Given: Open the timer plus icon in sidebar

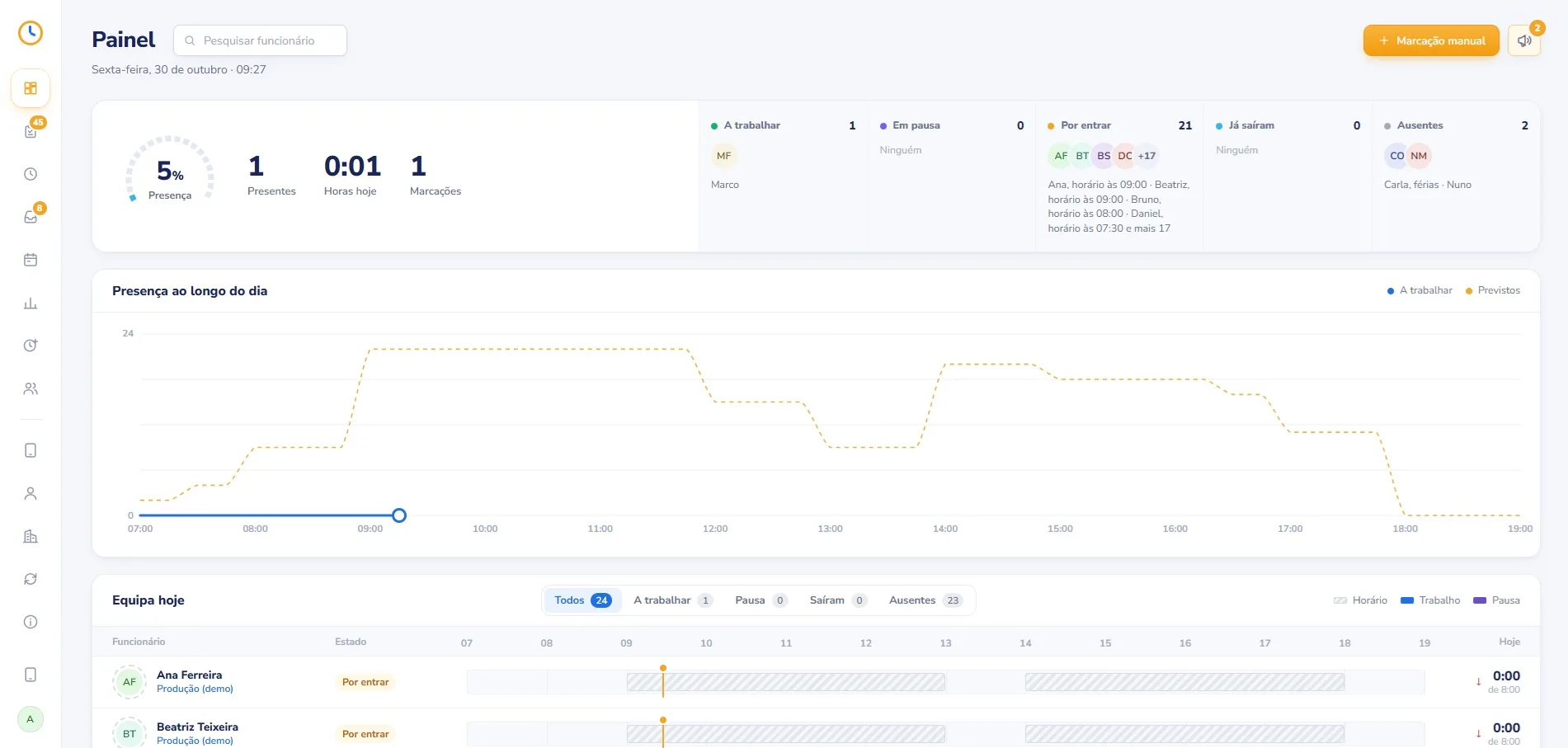Looking at the screenshot, I should [31, 346].
